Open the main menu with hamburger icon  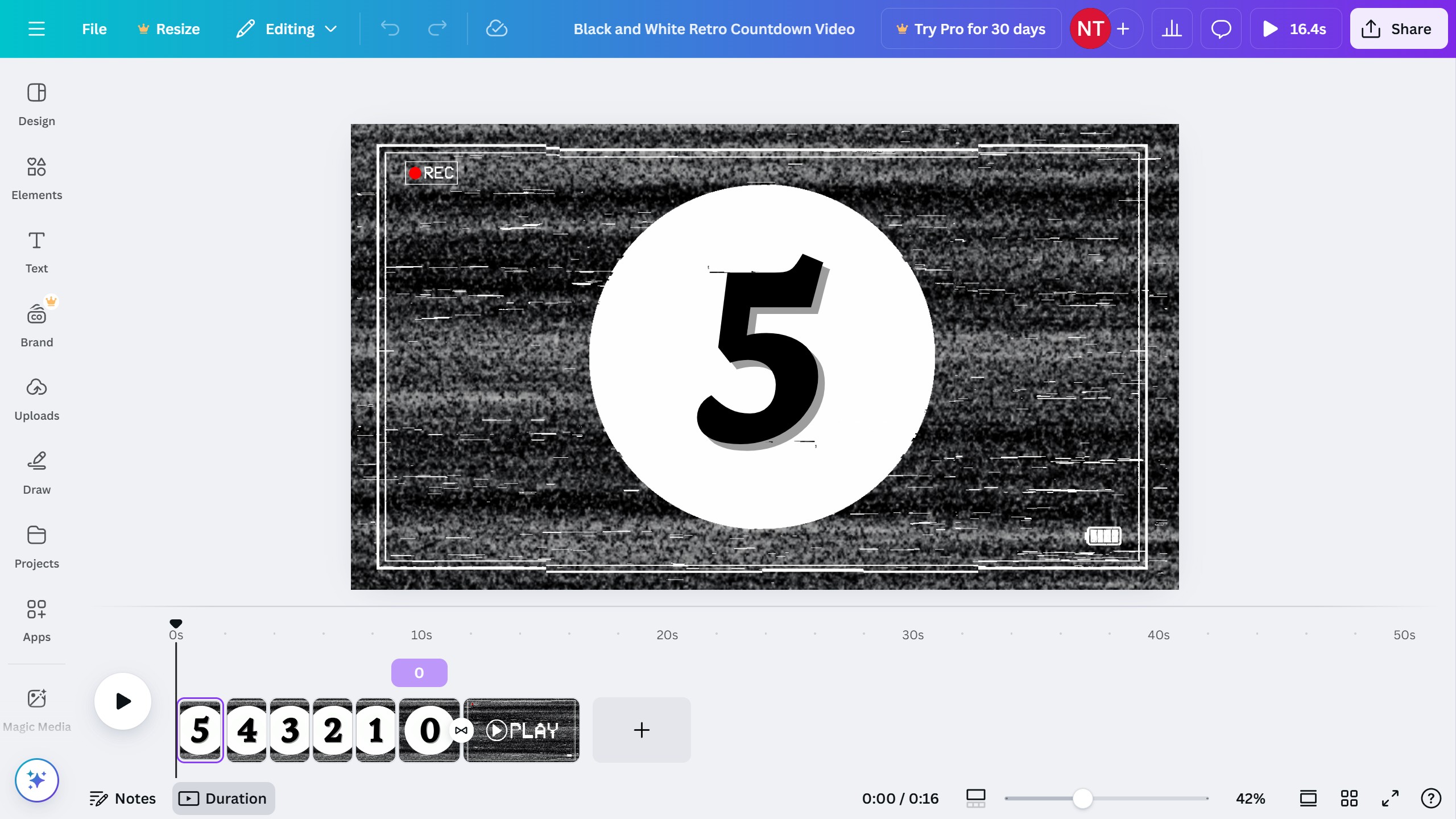(x=37, y=28)
